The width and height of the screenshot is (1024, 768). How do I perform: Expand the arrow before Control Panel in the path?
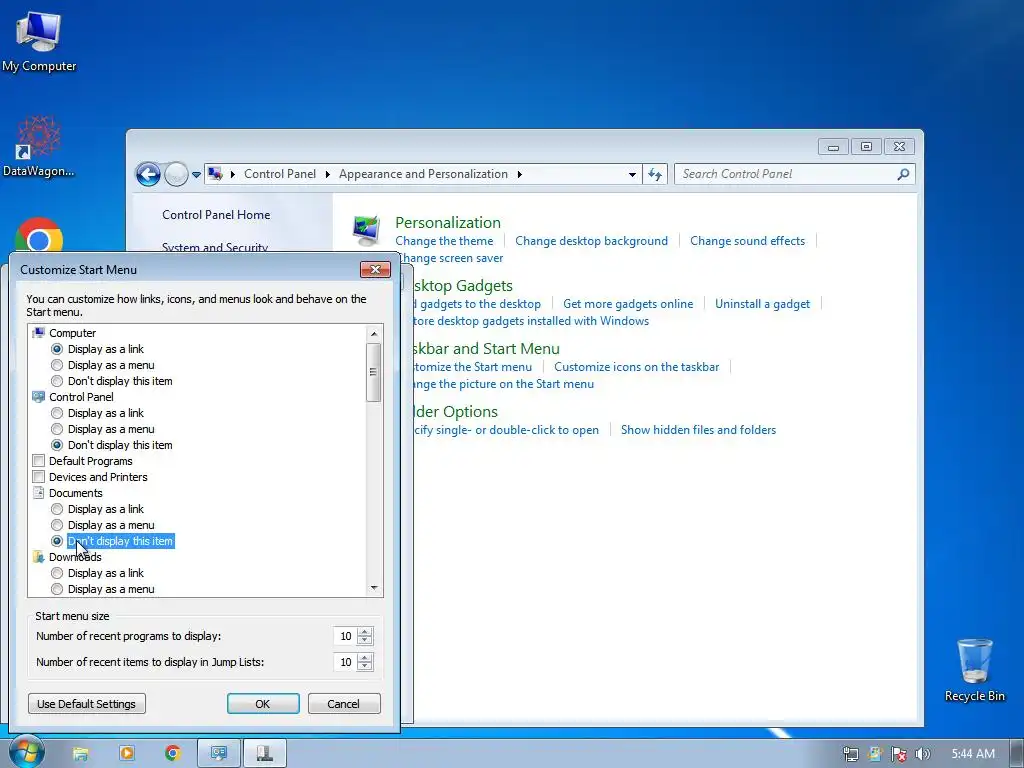click(x=232, y=174)
